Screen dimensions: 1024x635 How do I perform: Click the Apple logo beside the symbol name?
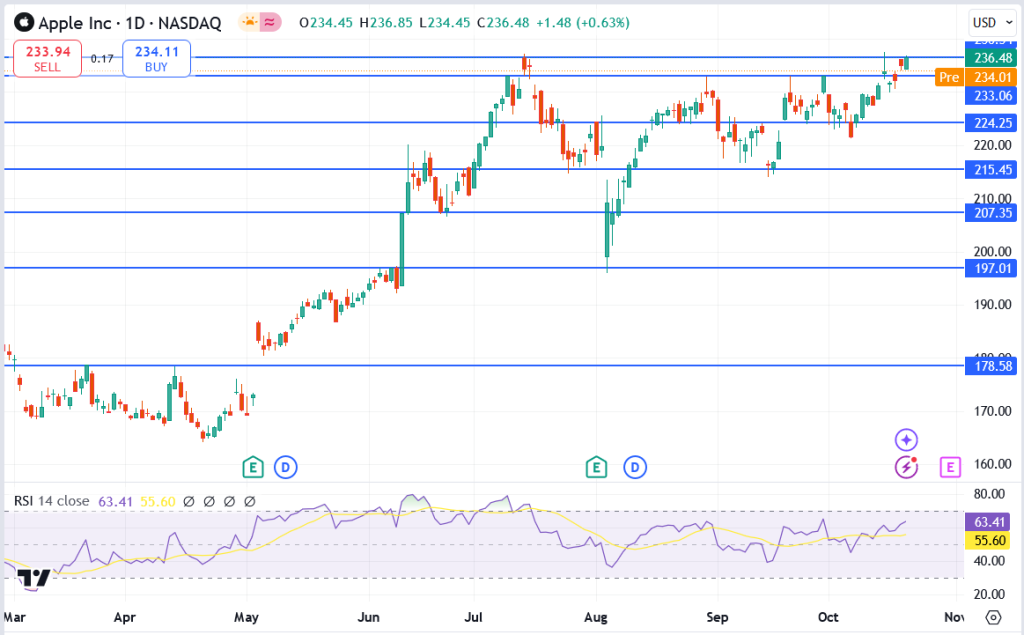[24, 23]
